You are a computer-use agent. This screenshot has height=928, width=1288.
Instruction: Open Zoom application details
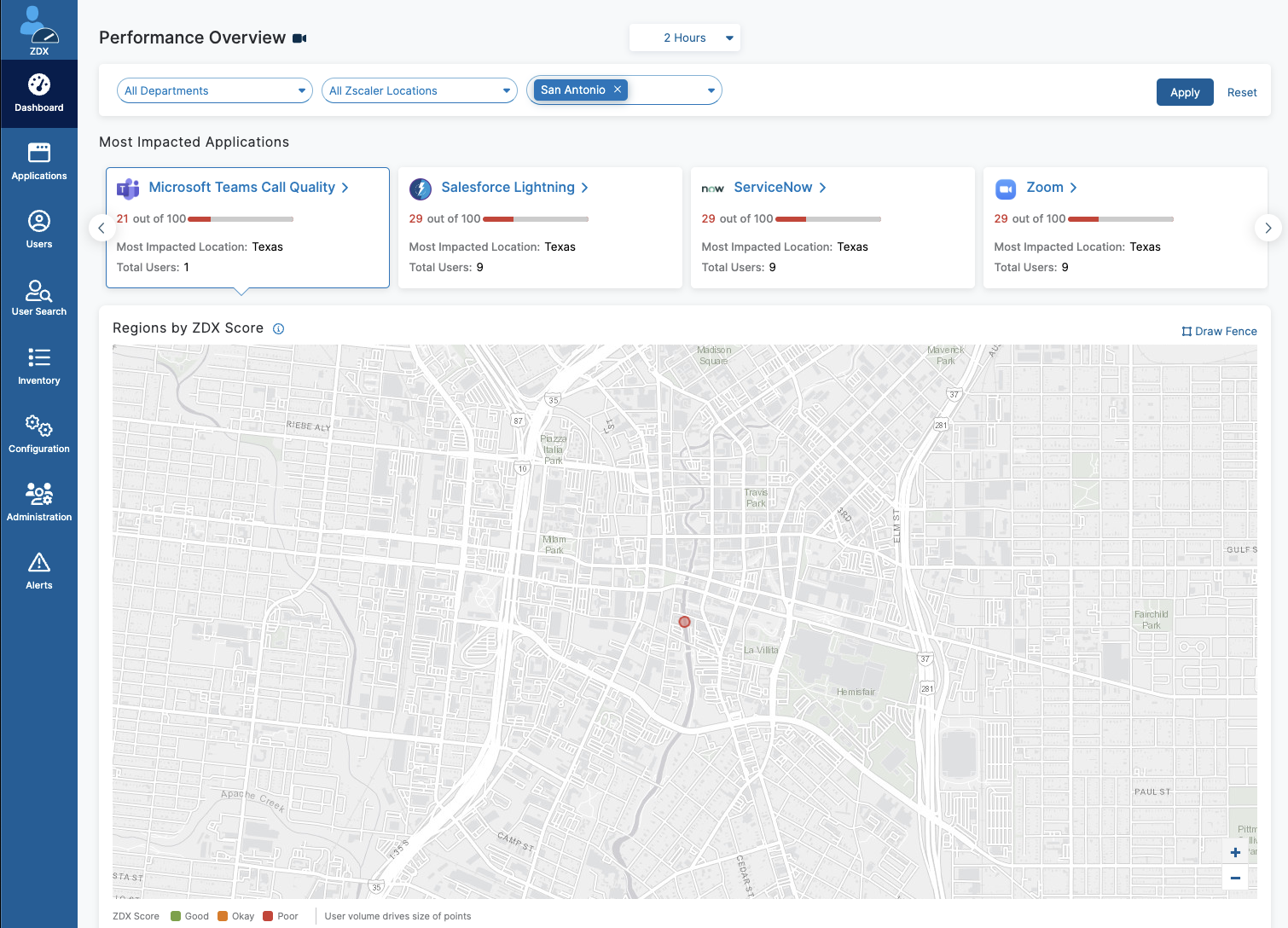1052,187
